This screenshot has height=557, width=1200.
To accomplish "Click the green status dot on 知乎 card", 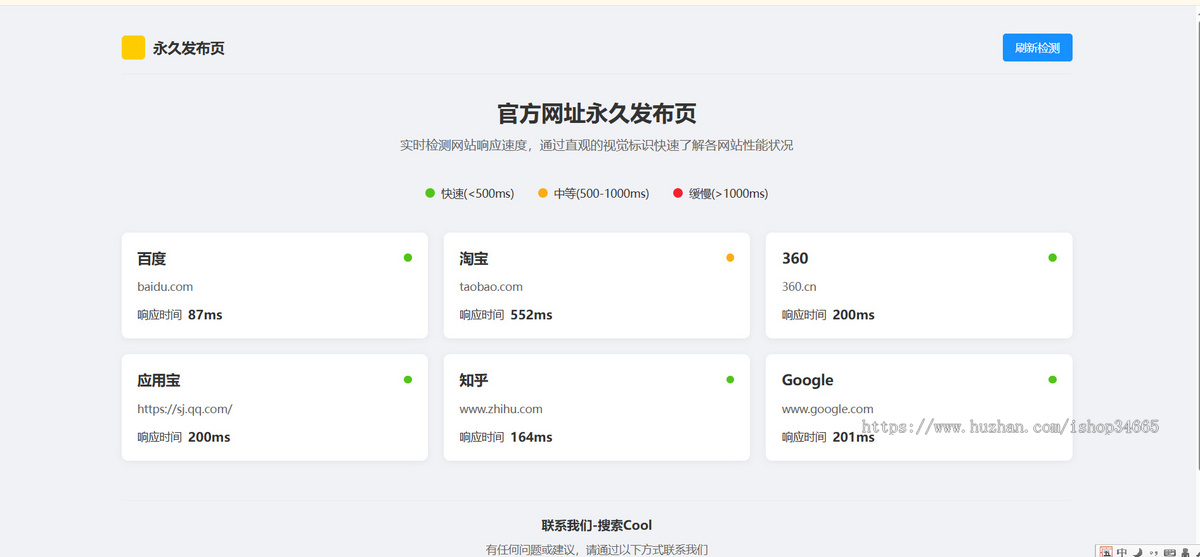I will 730,380.
